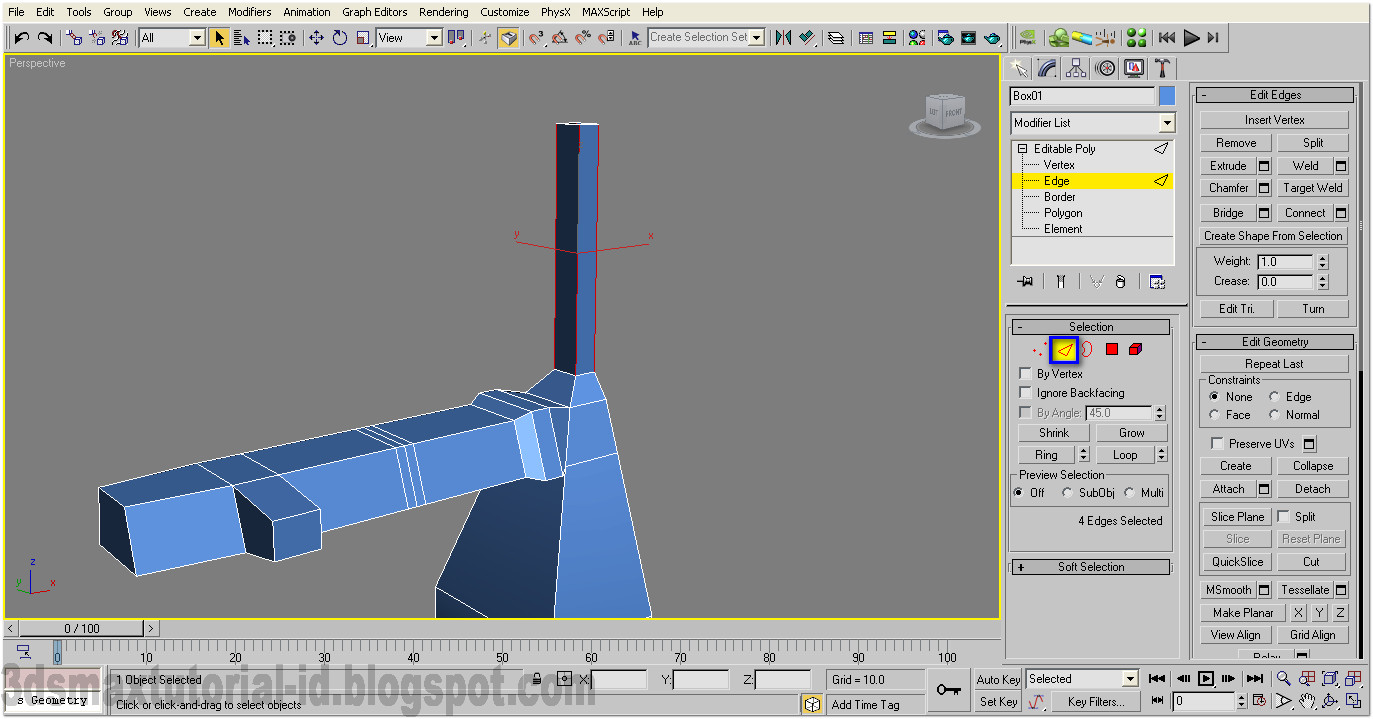Image resolution: width=1373 pixels, height=719 pixels.
Task: Collapse the Editable Poly tree in the stack
Action: (1022, 148)
